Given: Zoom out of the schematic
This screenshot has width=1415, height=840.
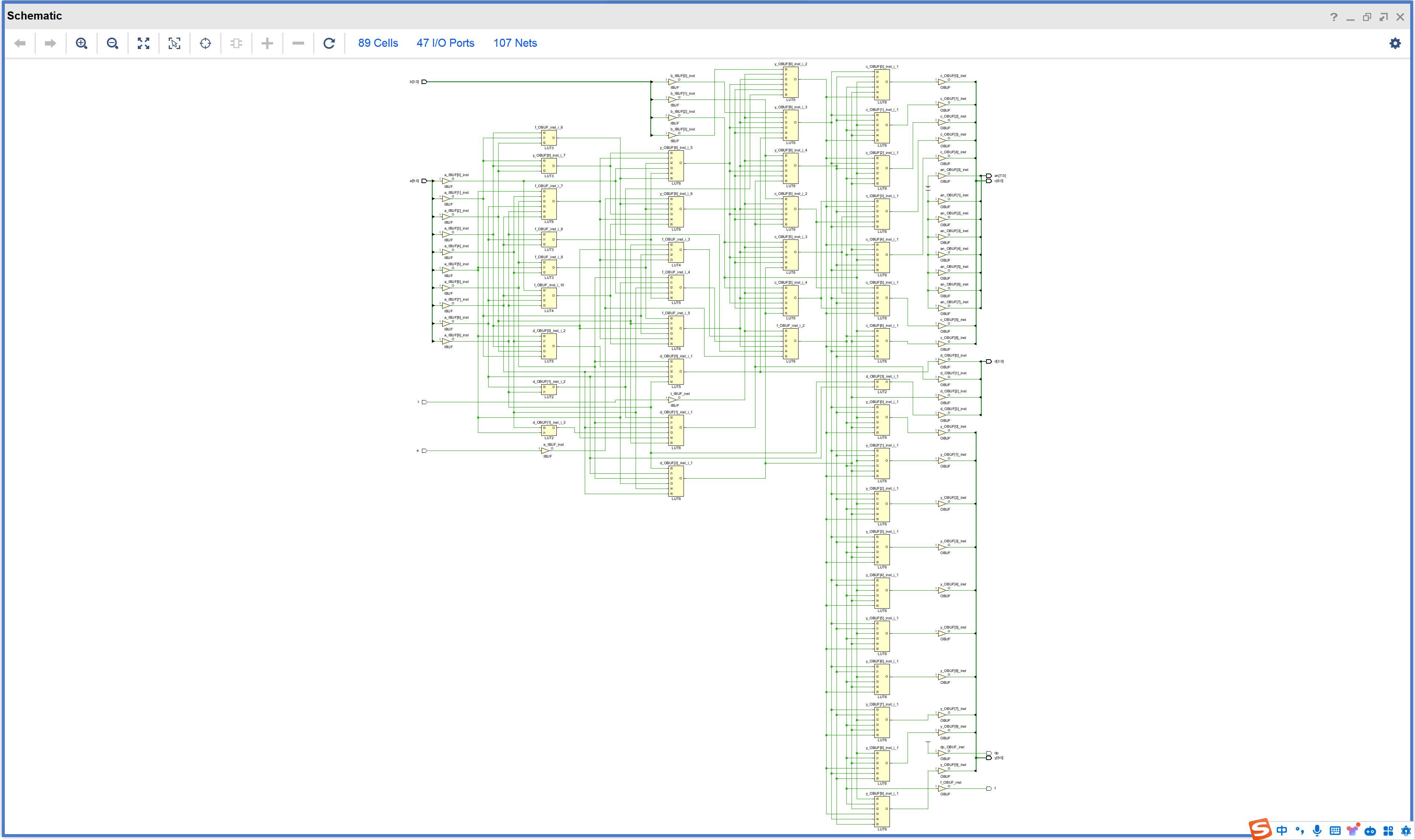Looking at the screenshot, I should (113, 43).
